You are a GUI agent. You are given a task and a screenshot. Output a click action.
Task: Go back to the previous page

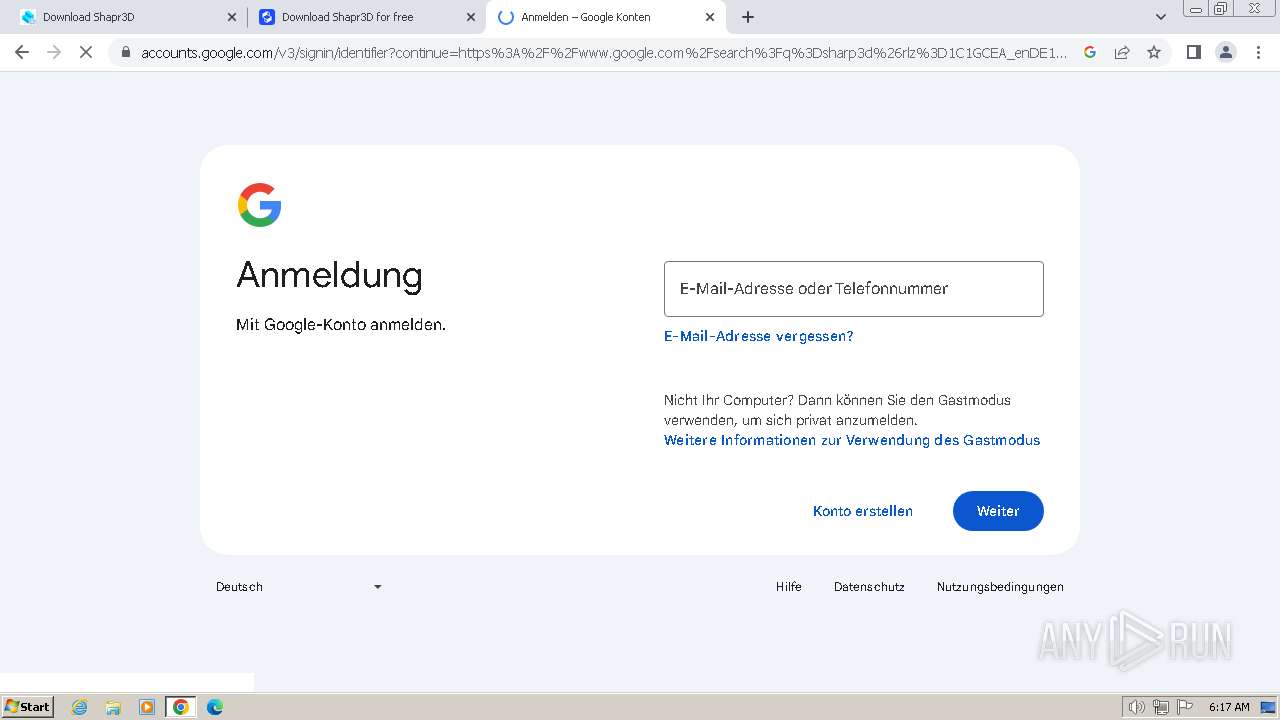coord(22,52)
